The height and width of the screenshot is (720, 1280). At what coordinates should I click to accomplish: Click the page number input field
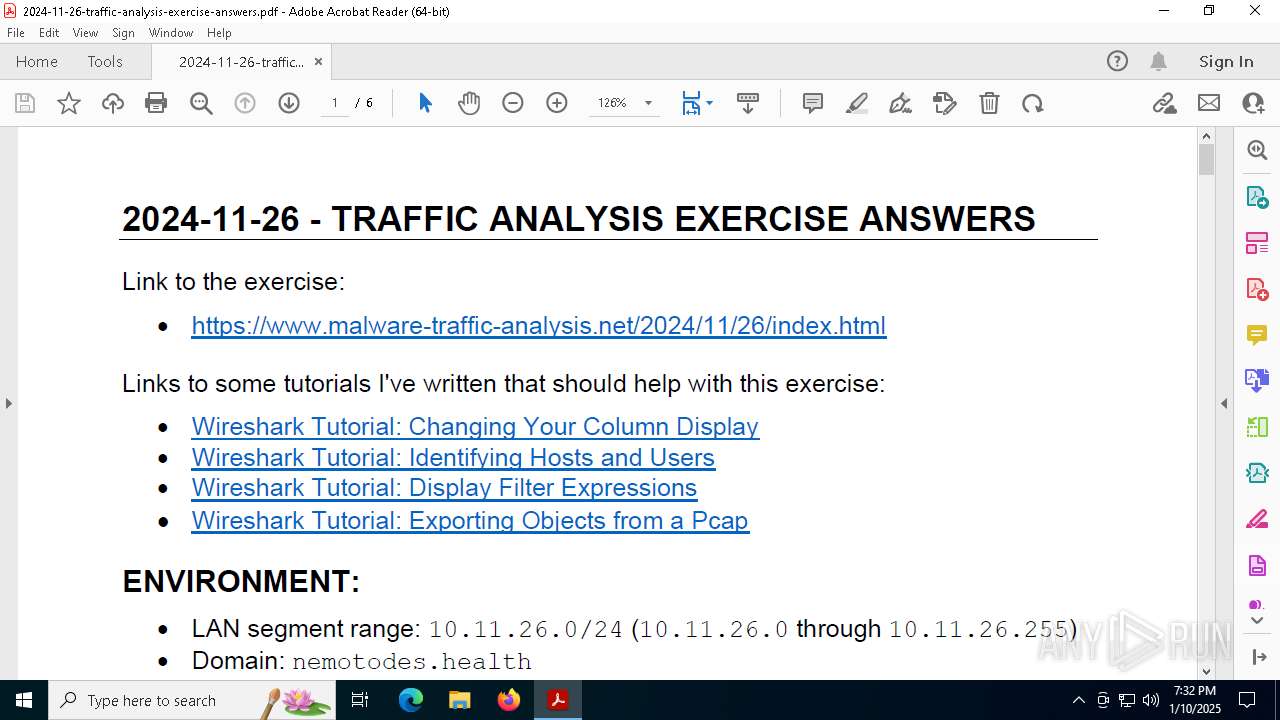tap(335, 103)
